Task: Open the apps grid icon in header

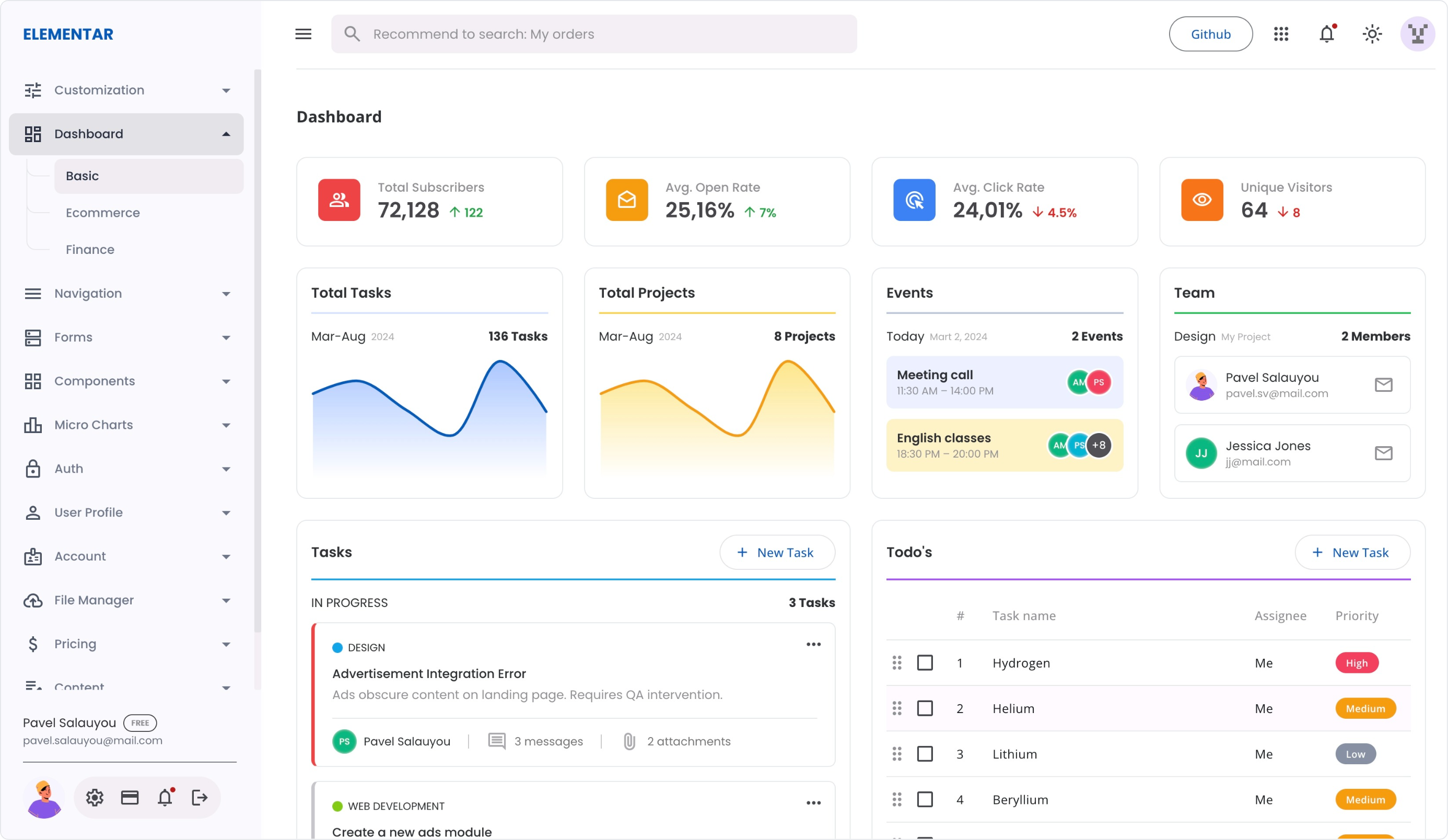Action: [x=1281, y=34]
